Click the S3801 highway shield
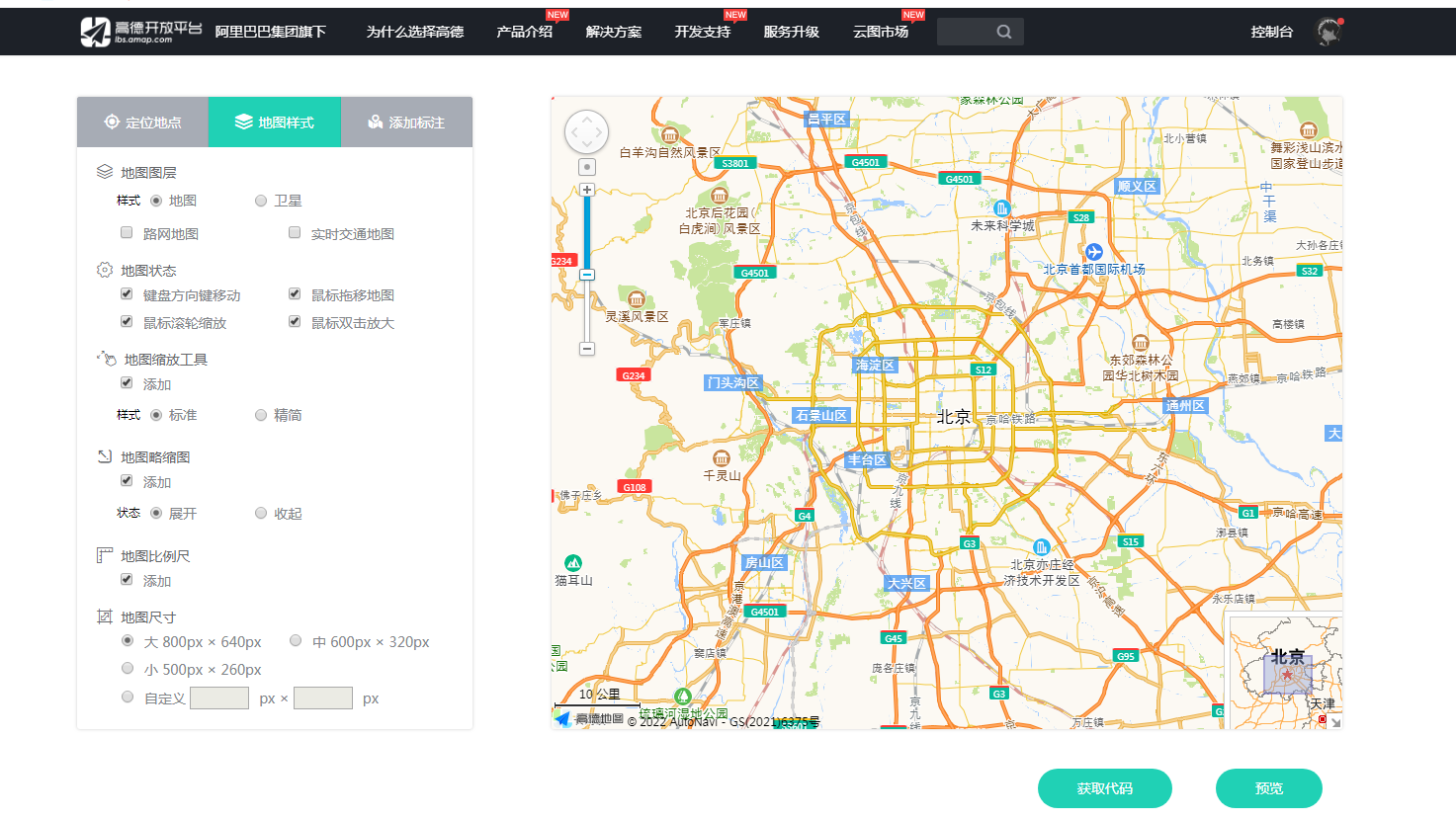The image size is (1456, 821). coord(735,163)
